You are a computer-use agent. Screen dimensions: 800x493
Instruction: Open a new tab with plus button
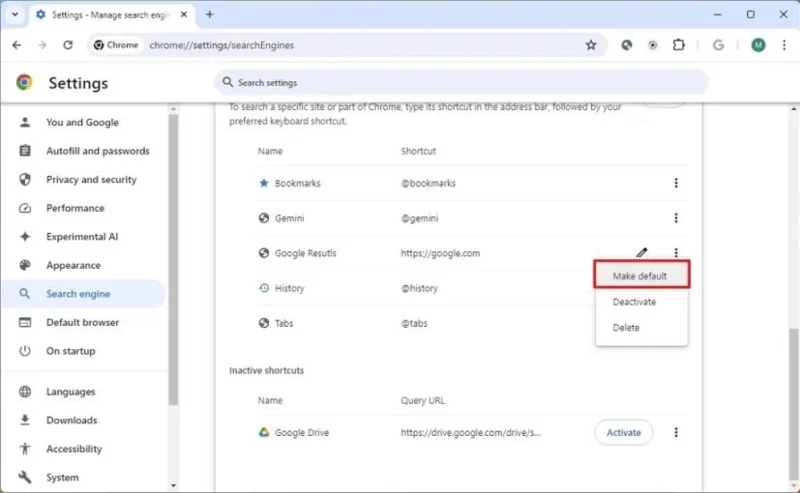point(209,14)
